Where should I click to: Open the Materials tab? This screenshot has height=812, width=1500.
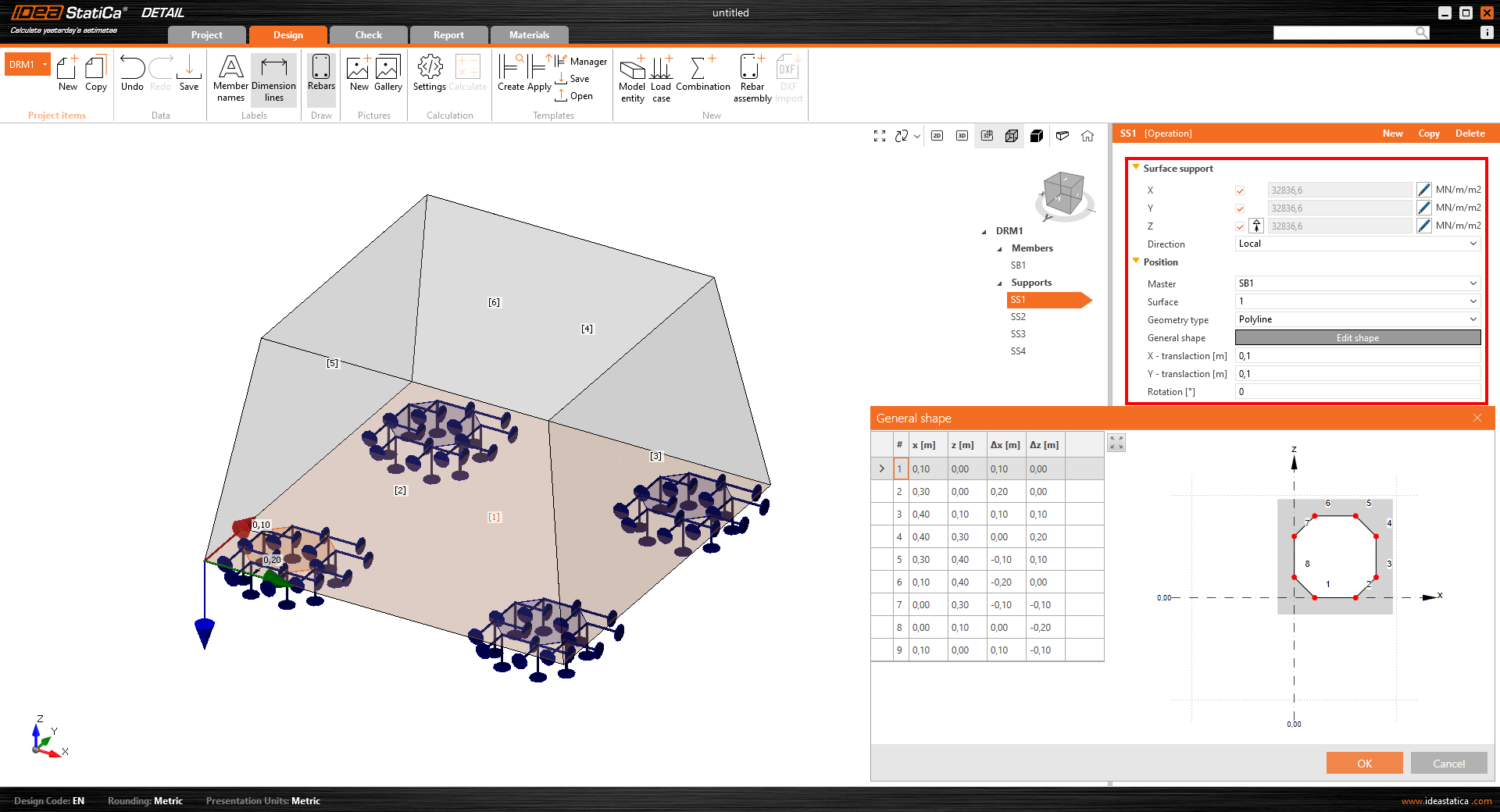pyautogui.click(x=529, y=35)
